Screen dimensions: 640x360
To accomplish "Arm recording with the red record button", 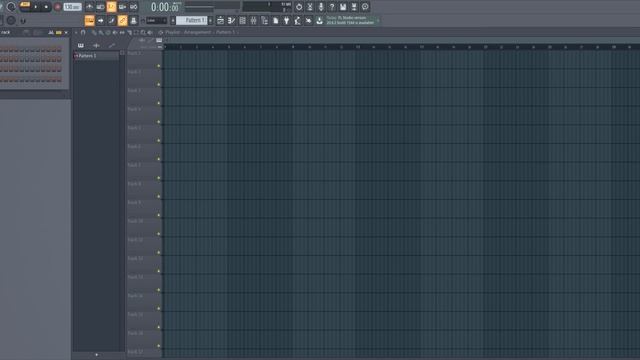I will point(58,7).
